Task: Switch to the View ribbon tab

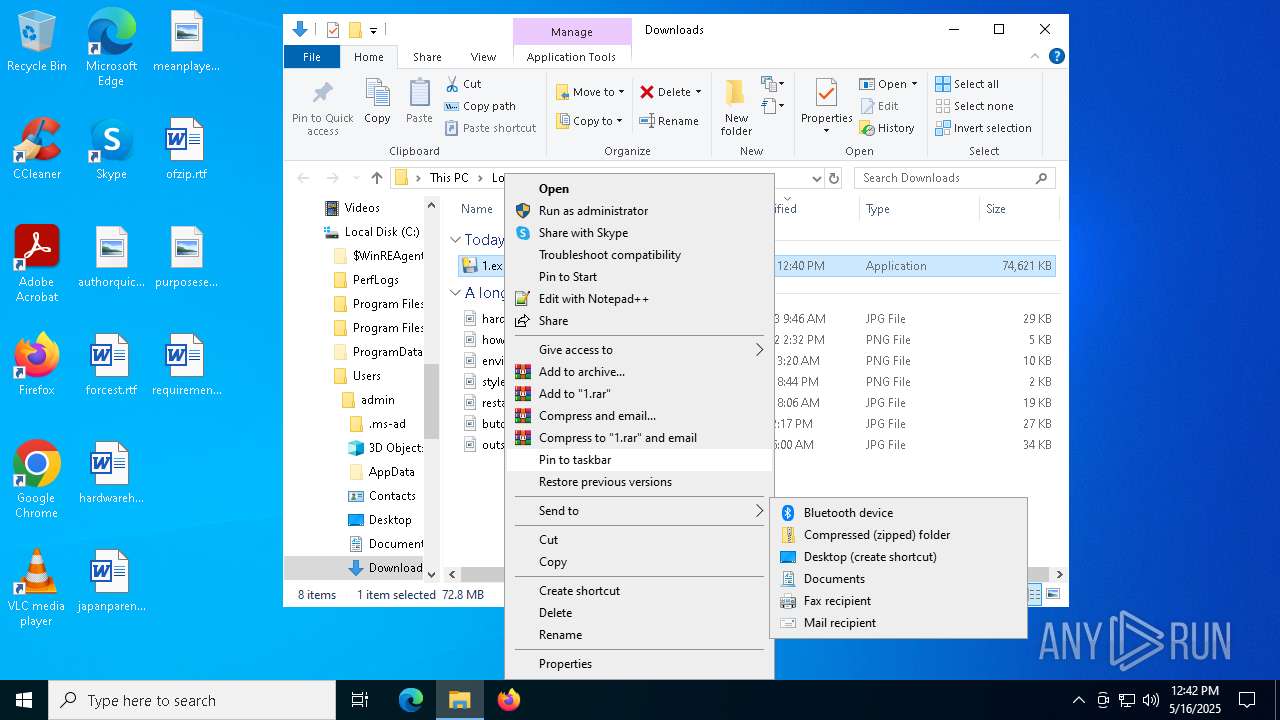Action: click(x=483, y=57)
